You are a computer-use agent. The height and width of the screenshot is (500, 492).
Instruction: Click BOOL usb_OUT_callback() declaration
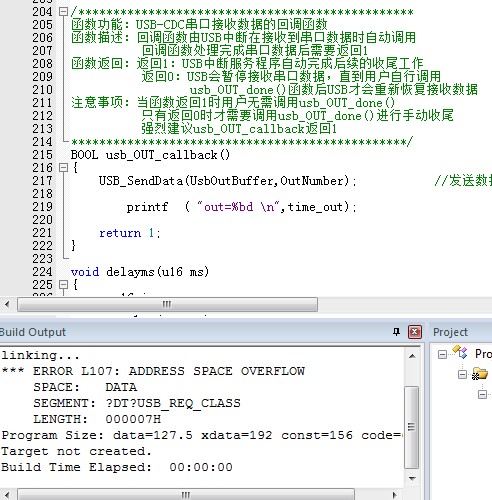click(150, 155)
